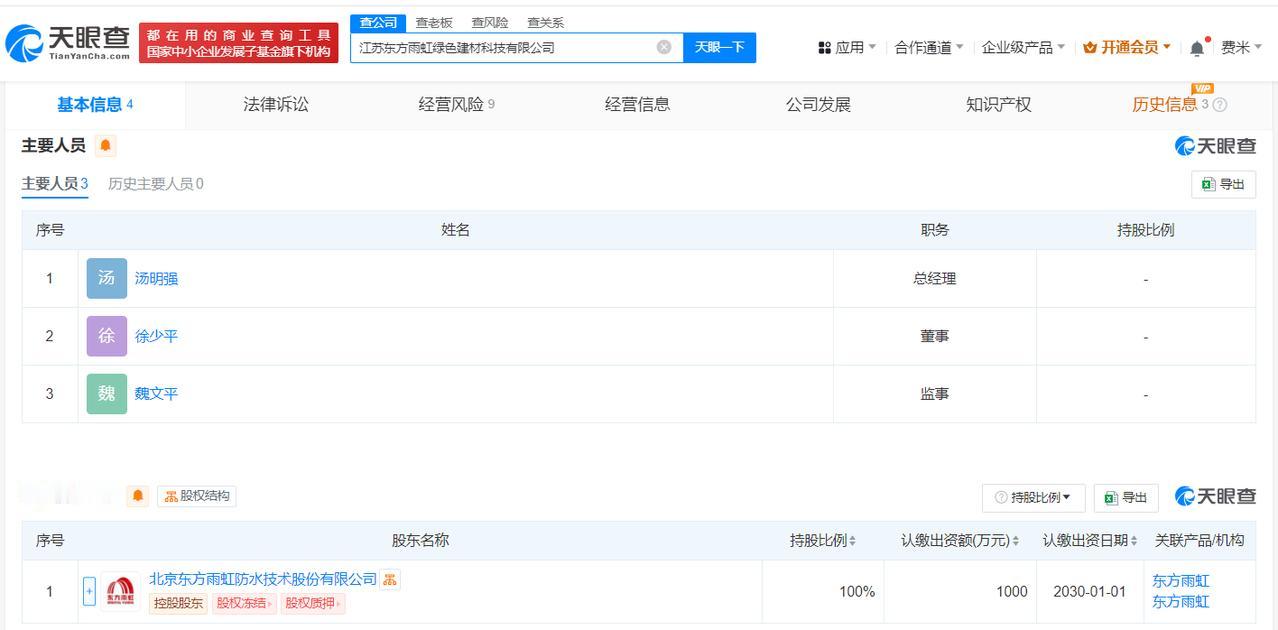Click the structure icon after 北京东方雨虹 shareholder name
This screenshot has height=630, width=1278.
click(x=390, y=579)
